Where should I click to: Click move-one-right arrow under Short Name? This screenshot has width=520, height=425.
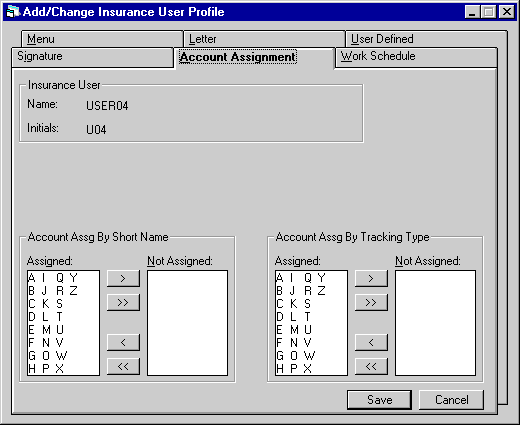[x=123, y=278]
